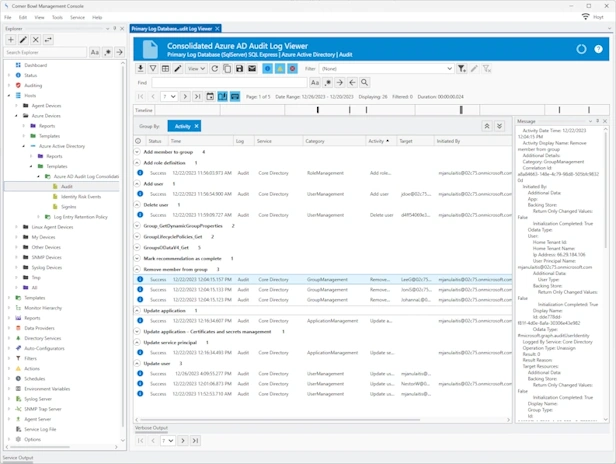Expand 'Mark recommendation as complete' group
The width and height of the screenshot is (616, 464).
[x=137, y=258]
